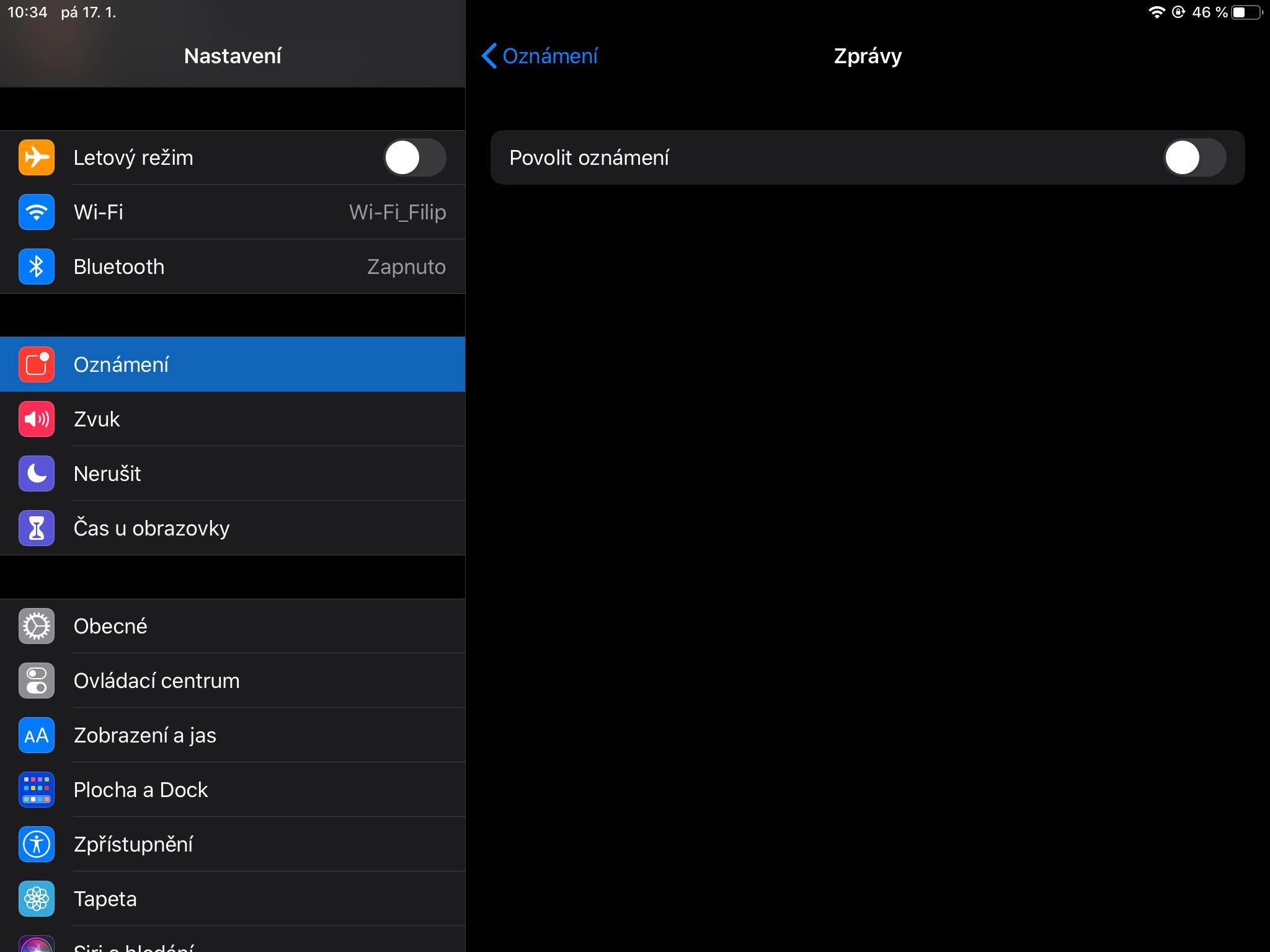Tap the Obecné gear icon
Image resolution: width=1270 pixels, height=952 pixels.
coord(37,626)
